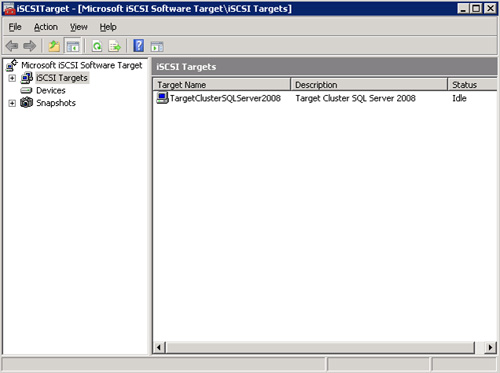Minimize the iSCSITarget window
This screenshot has width=500, height=373.
point(463,8)
